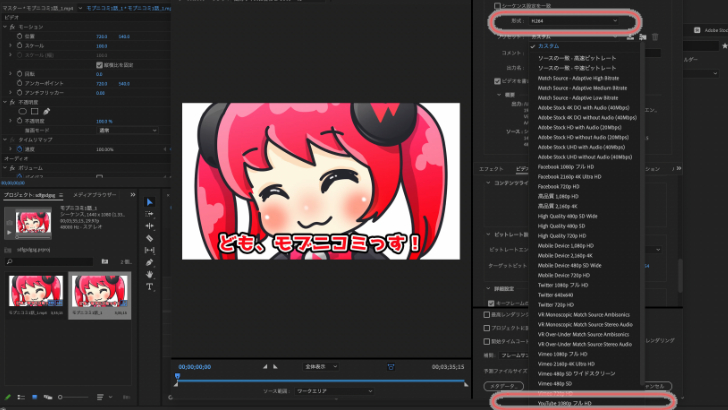Toggle the ビデオを書き出し checkbox
Viewport: 728px width, 410px height.
pyautogui.click(x=497, y=81)
